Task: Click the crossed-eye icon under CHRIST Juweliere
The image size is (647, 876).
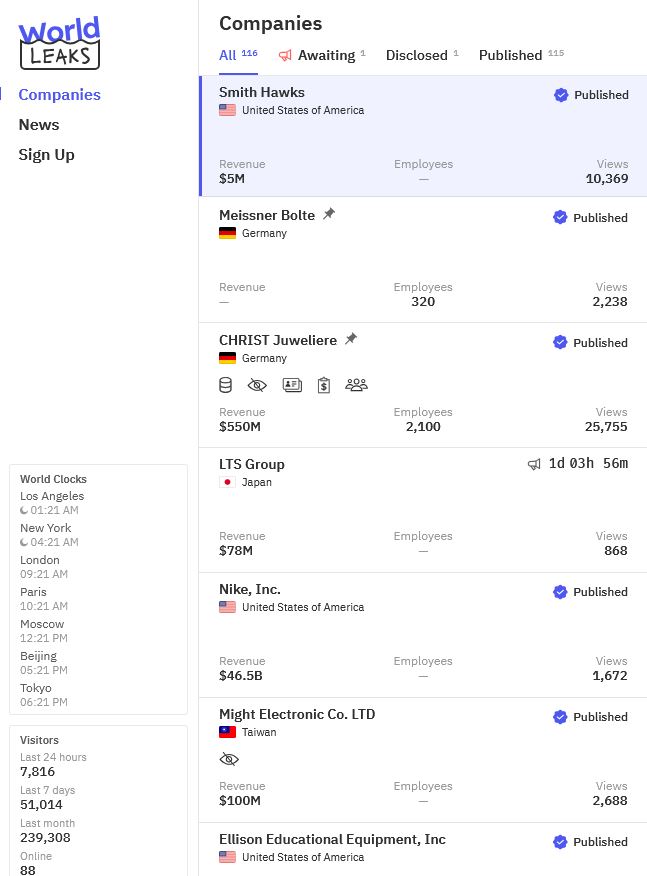Action: [x=258, y=385]
